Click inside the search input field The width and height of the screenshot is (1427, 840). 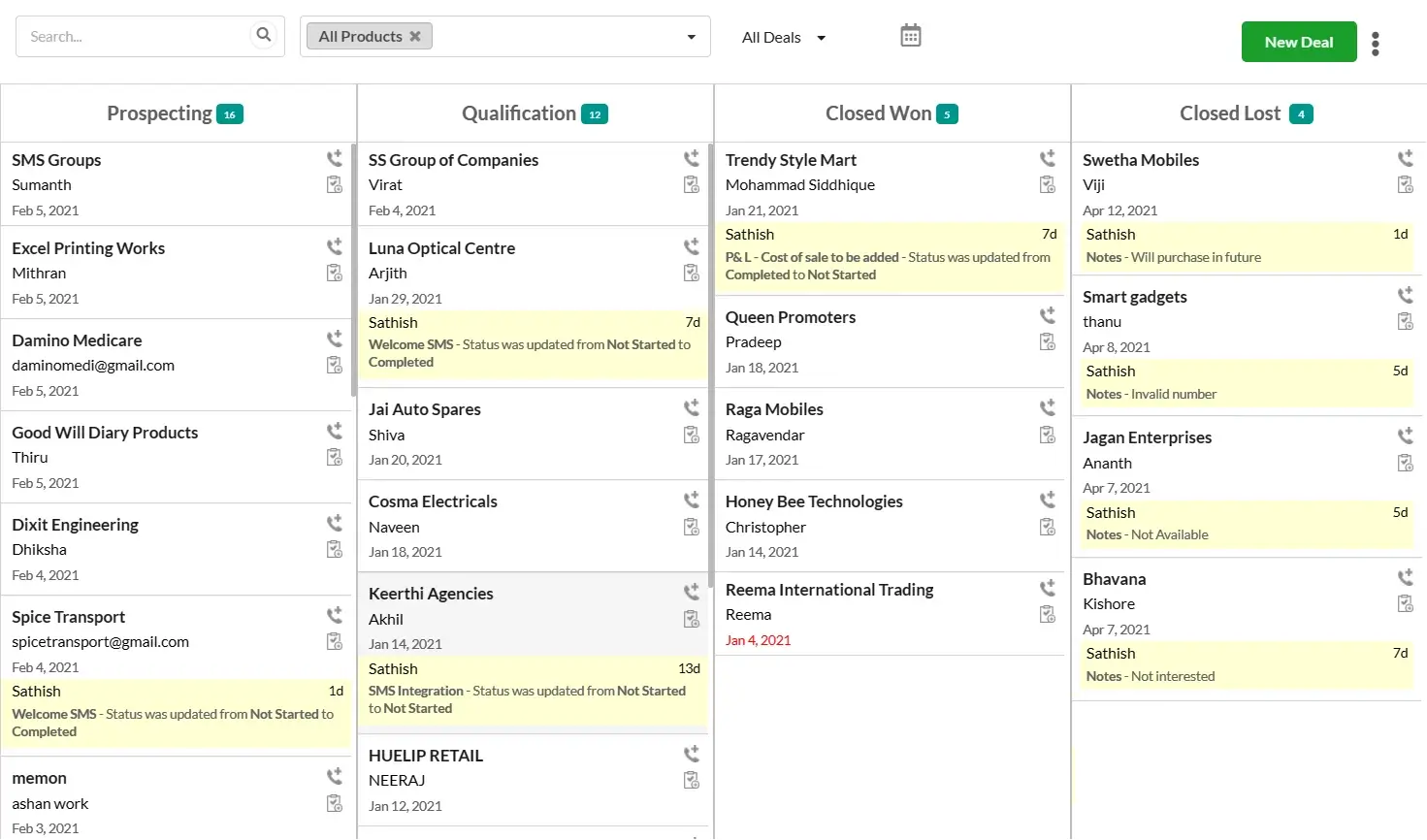pyautogui.click(x=136, y=35)
